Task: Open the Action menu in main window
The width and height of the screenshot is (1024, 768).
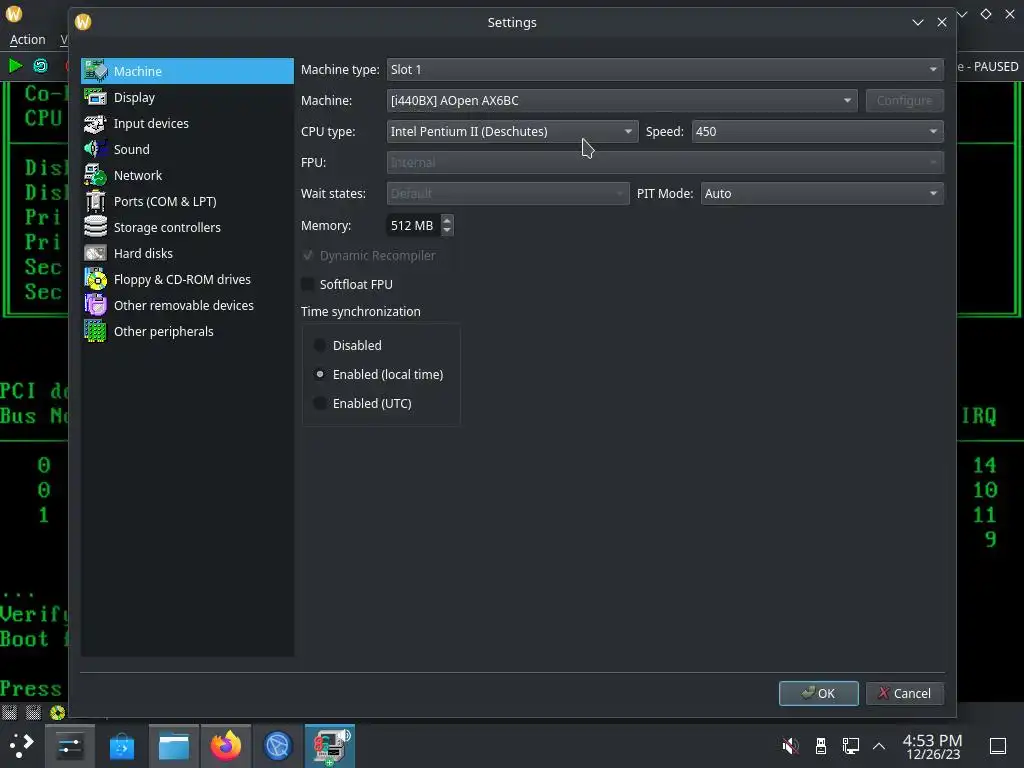Action: click(27, 40)
